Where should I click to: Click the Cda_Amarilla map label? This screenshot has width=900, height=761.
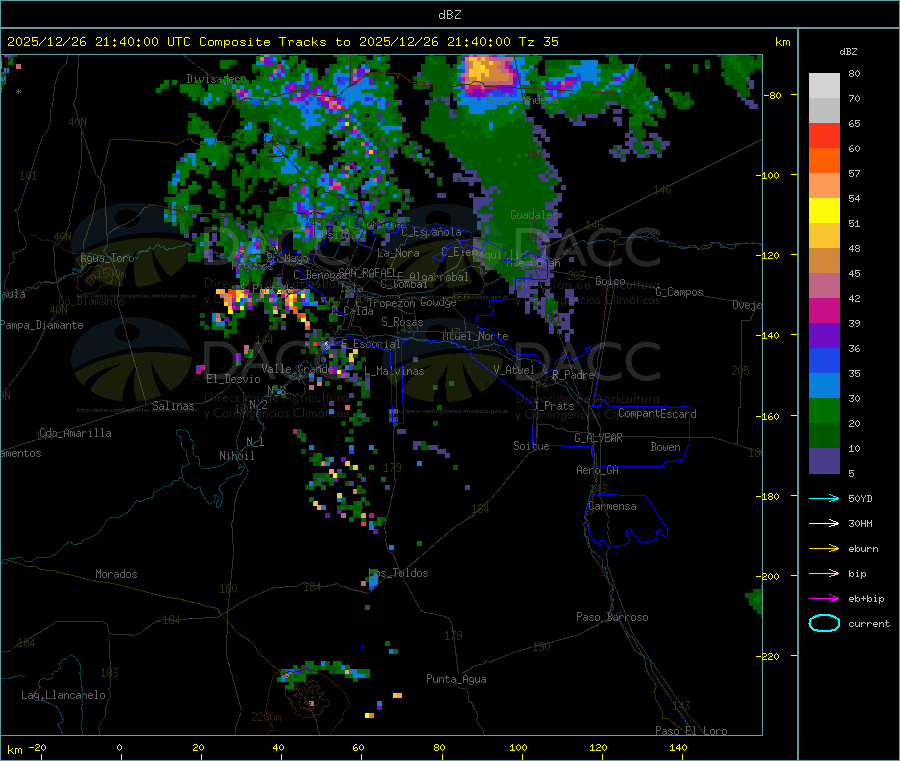[75, 433]
